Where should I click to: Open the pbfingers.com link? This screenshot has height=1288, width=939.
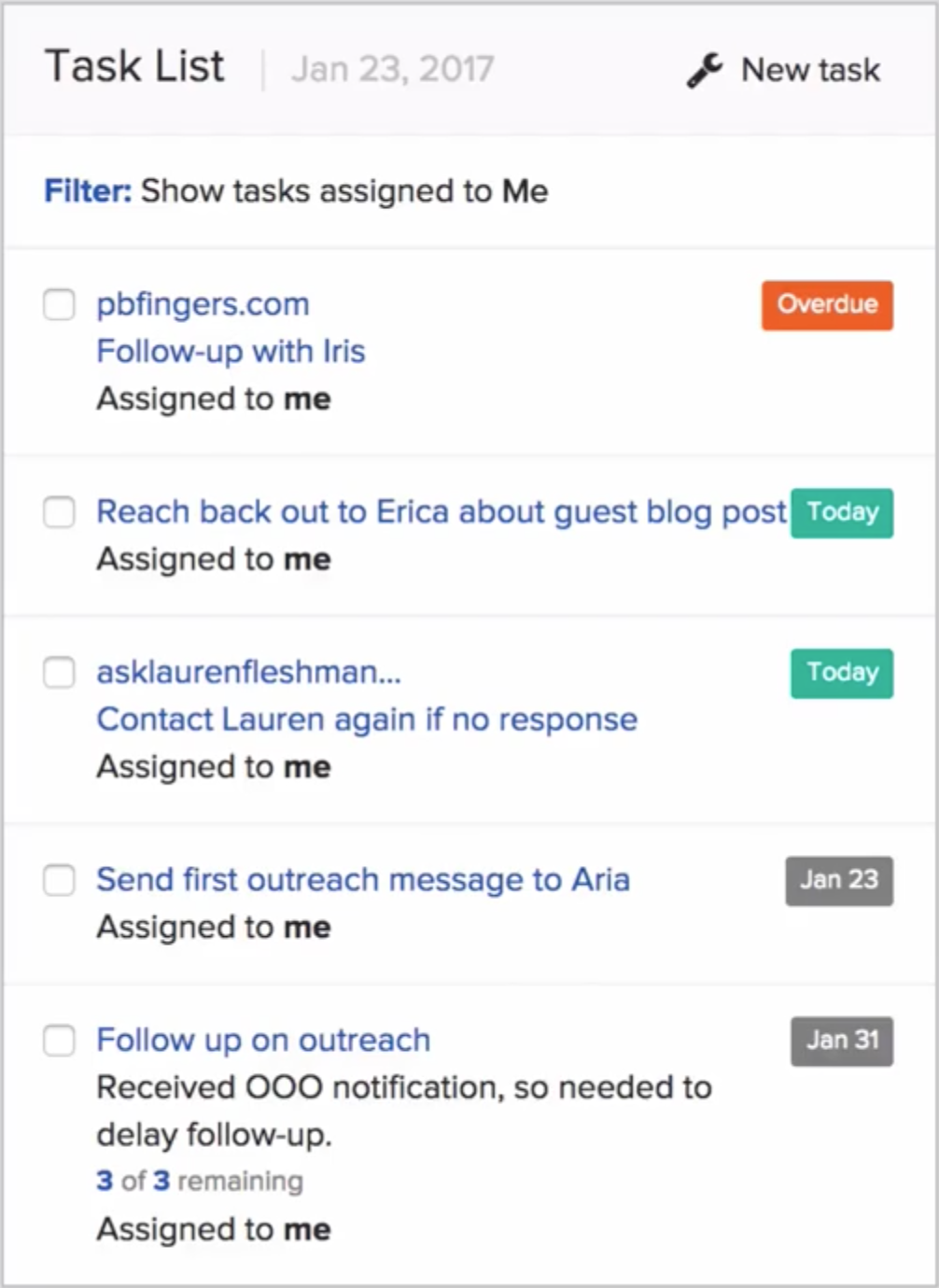(203, 304)
